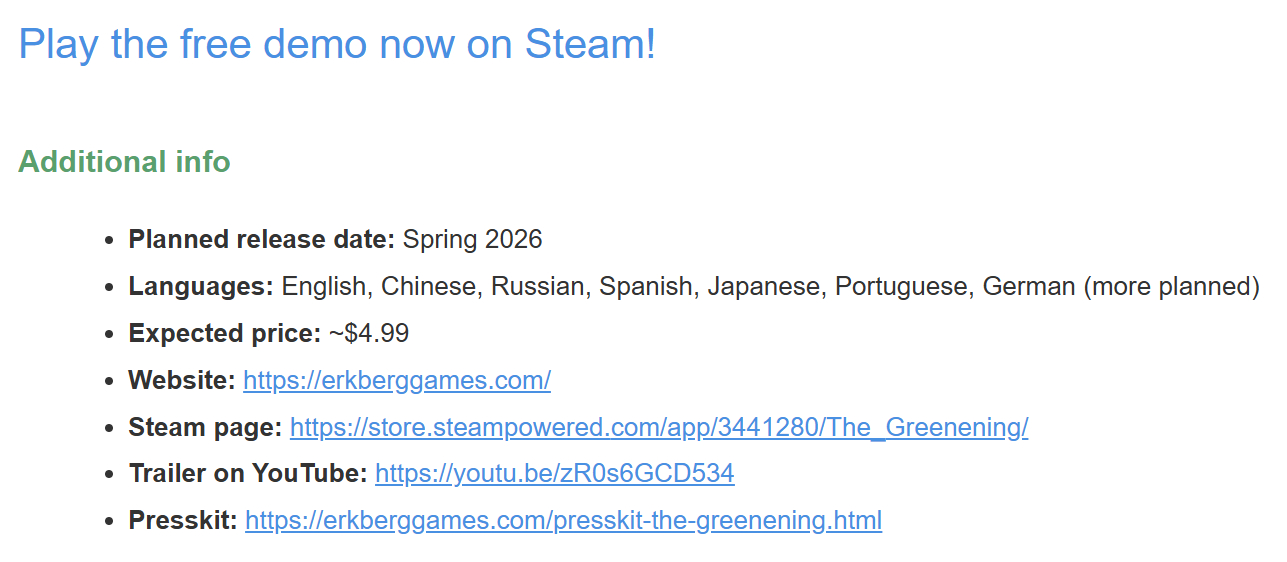This screenshot has height=562, width=1287.
Task: Open the youtu.be trailer link
Action: tap(554, 474)
